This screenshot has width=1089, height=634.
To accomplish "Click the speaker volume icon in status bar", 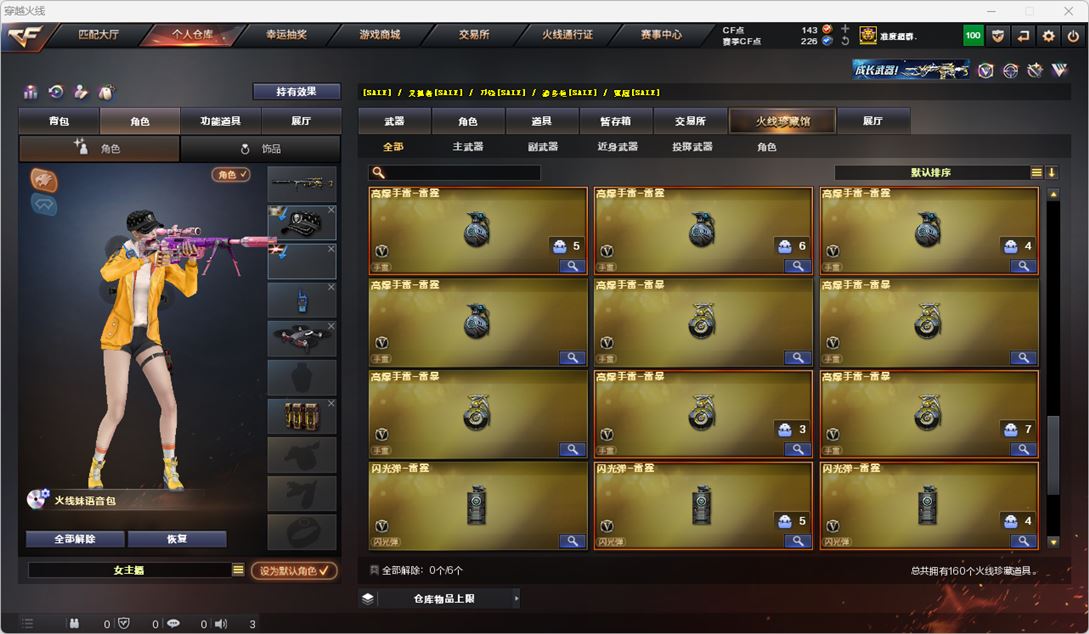I will click(x=221, y=624).
